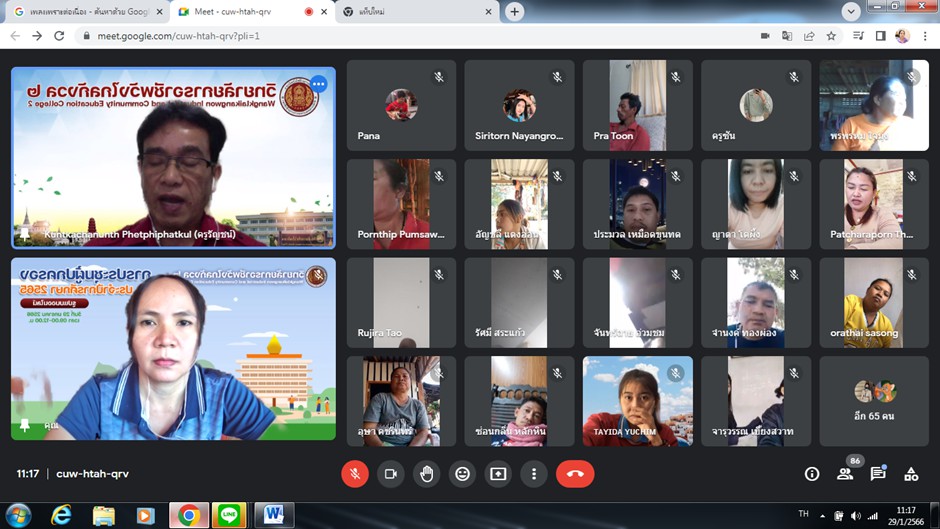Go forward in browser history
The image size is (940, 529).
(37, 36)
